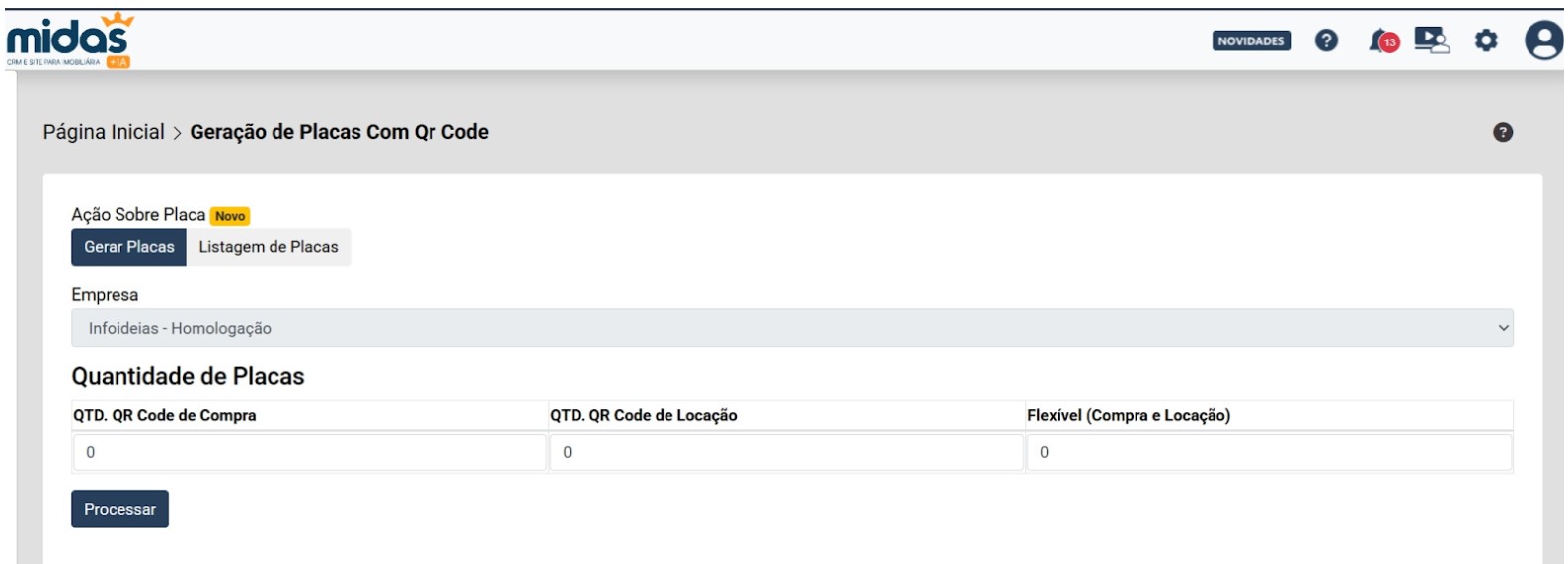Click the Flexível (Compra e Locação) column header
Screen dimensions: 1568x564
[x=1129, y=415]
